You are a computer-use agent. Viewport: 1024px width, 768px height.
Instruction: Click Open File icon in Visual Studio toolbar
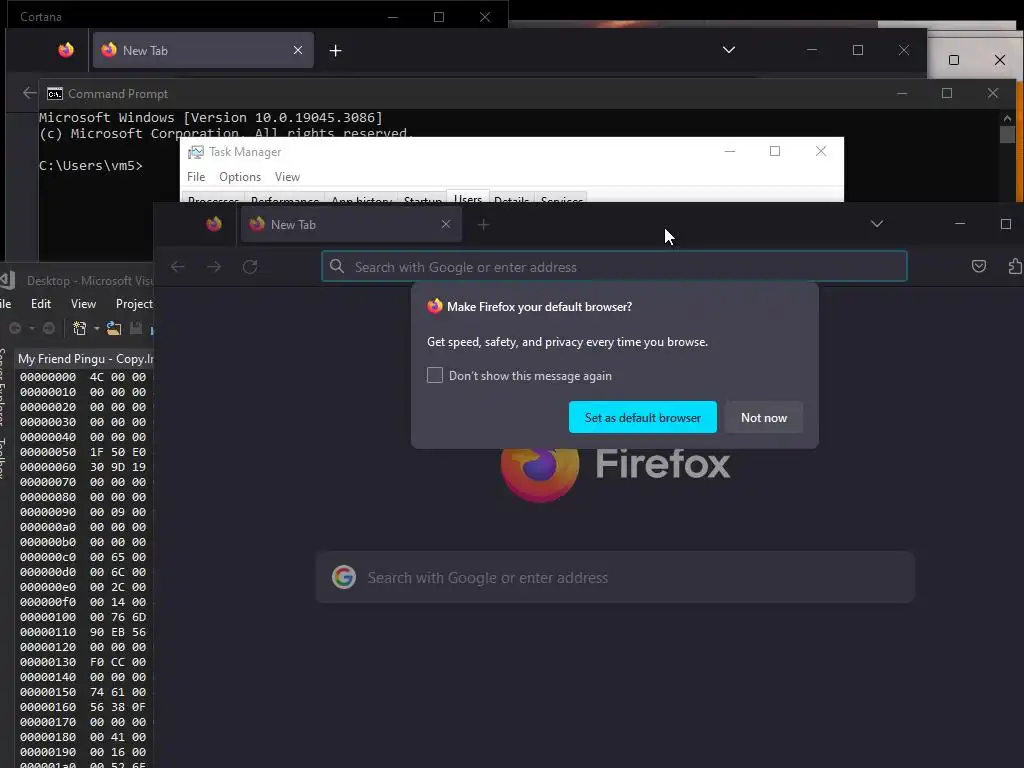pyautogui.click(x=114, y=328)
